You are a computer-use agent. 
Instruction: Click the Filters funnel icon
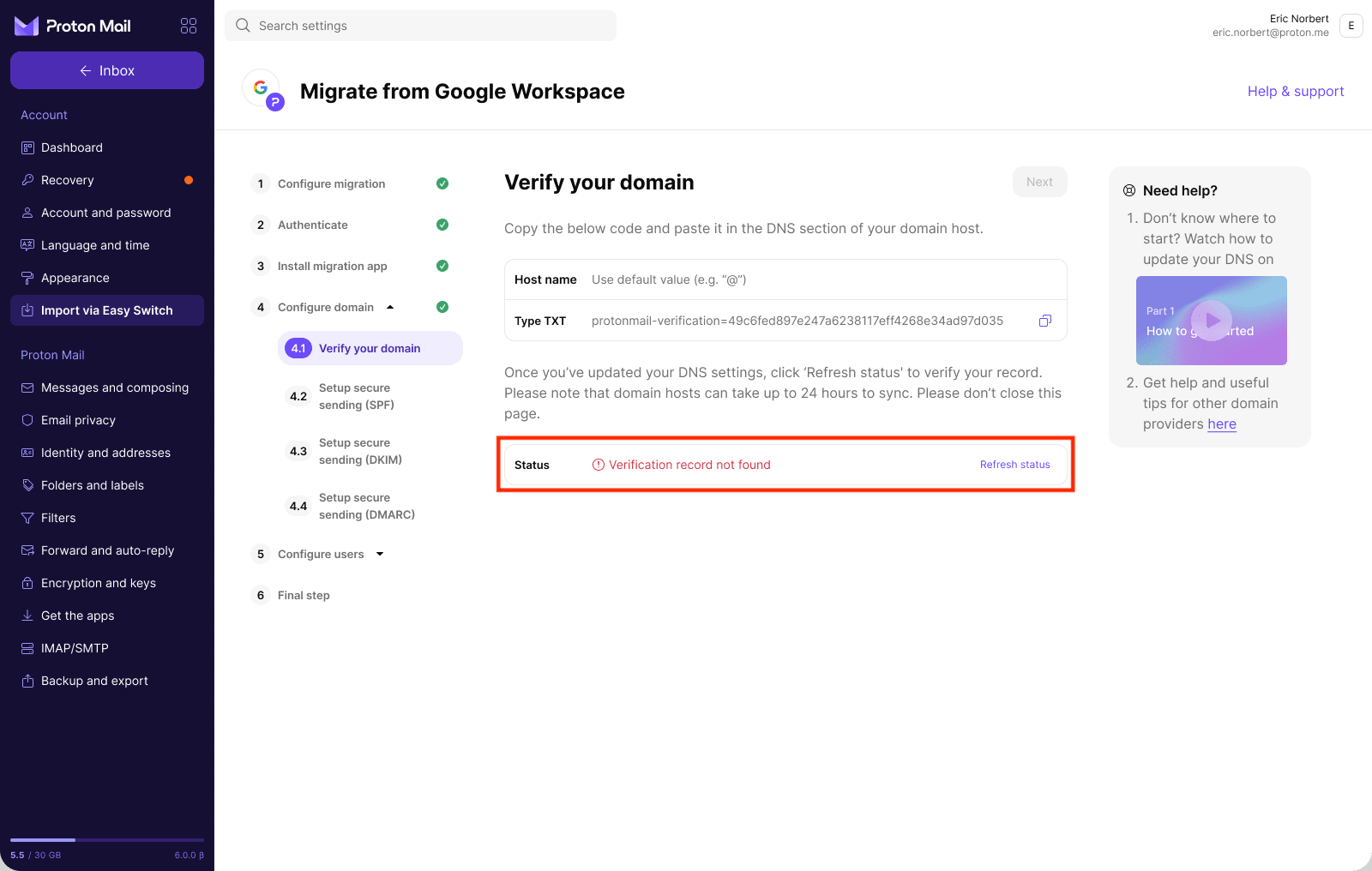point(27,518)
